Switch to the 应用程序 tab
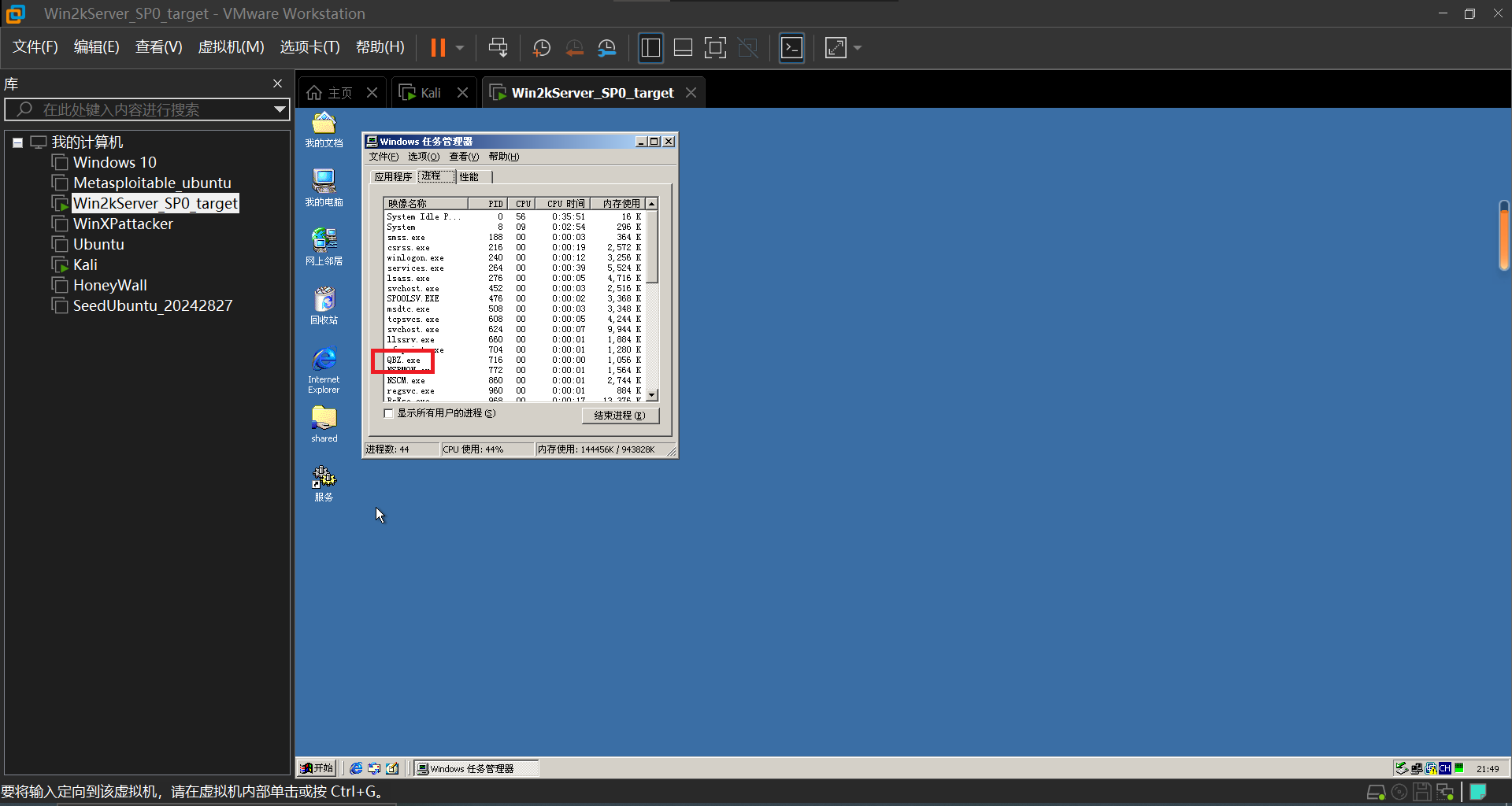 click(x=393, y=177)
